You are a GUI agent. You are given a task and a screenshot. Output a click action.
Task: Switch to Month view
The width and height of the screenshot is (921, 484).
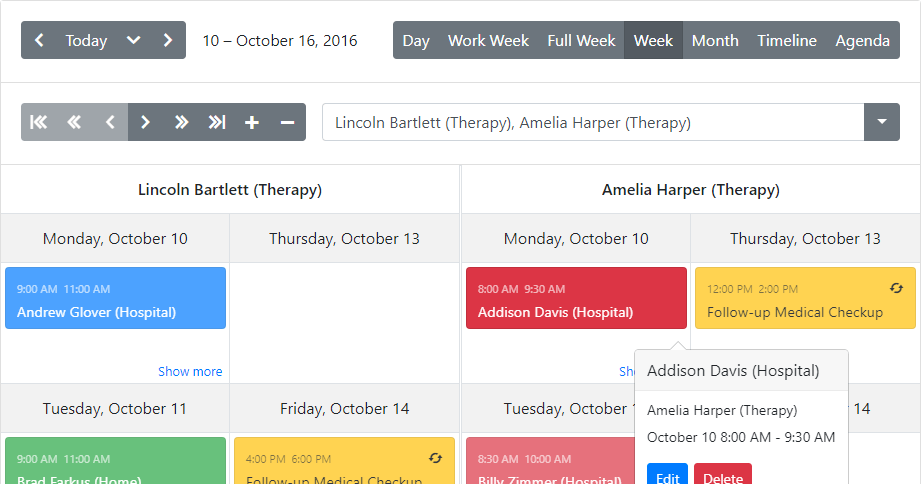tap(715, 41)
